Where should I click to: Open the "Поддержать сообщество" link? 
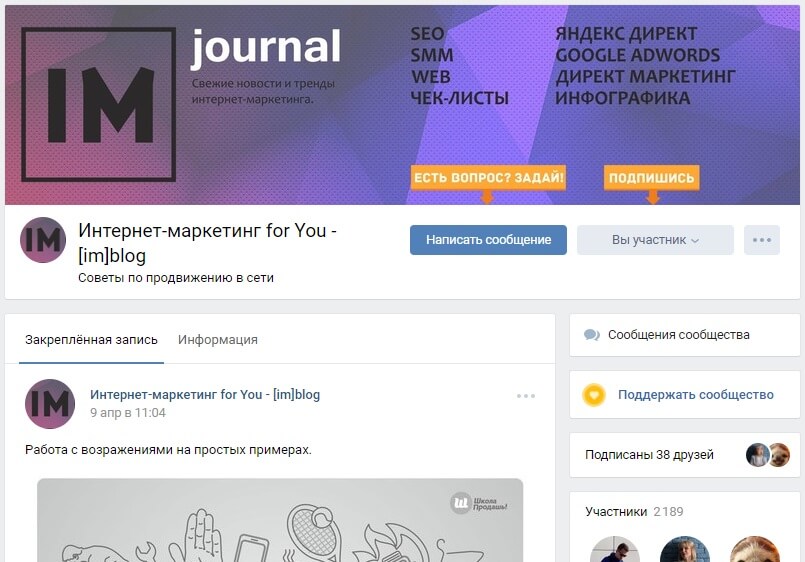point(696,395)
